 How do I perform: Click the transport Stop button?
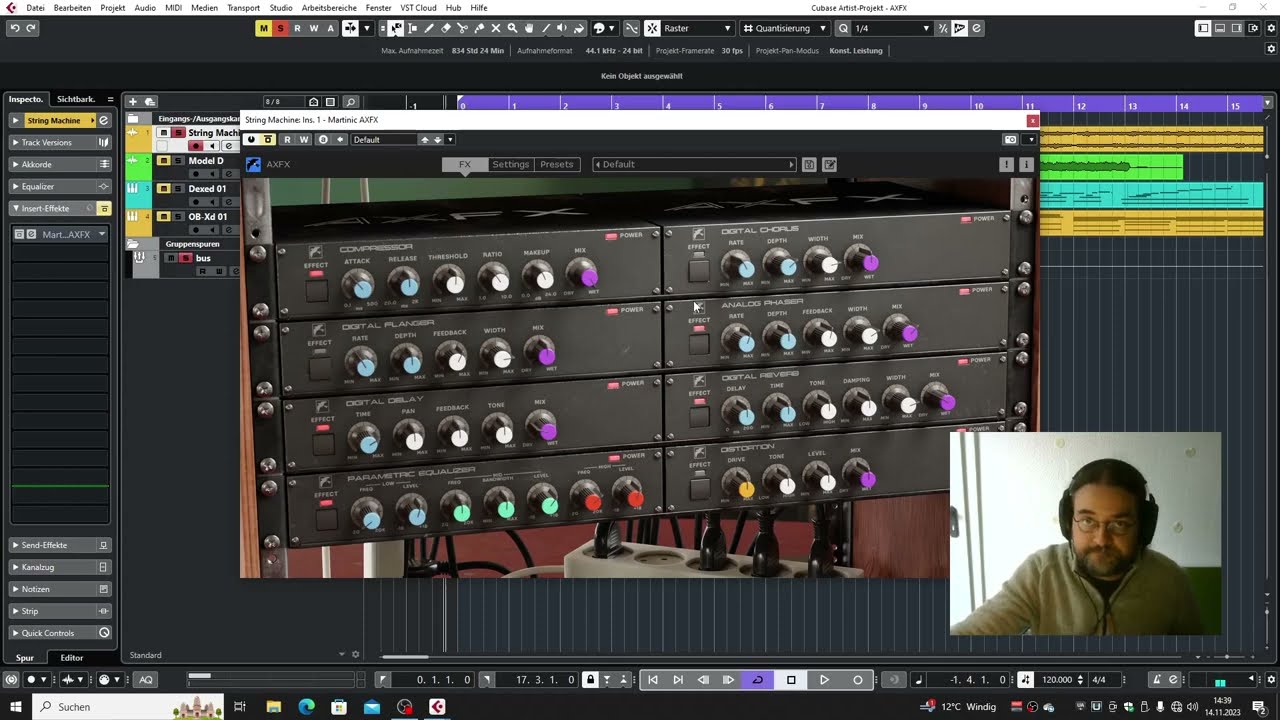(791, 680)
